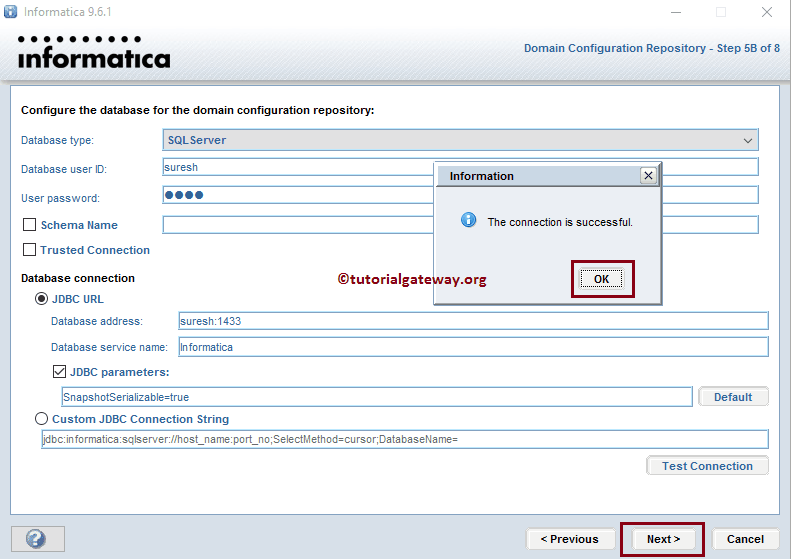
Task: Go back with the Previous button
Action: tap(570, 539)
